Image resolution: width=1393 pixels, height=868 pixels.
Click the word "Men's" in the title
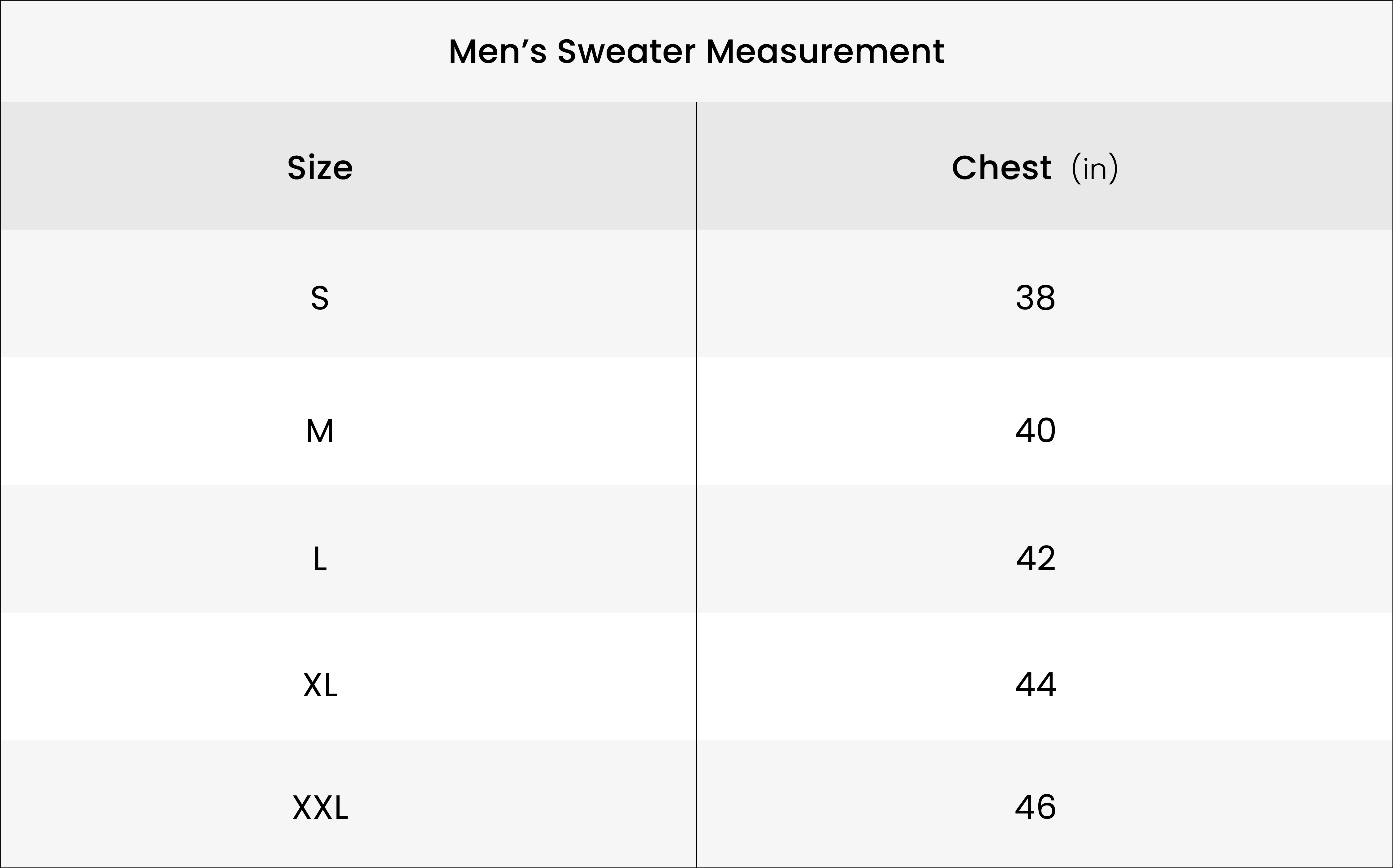click(497, 52)
